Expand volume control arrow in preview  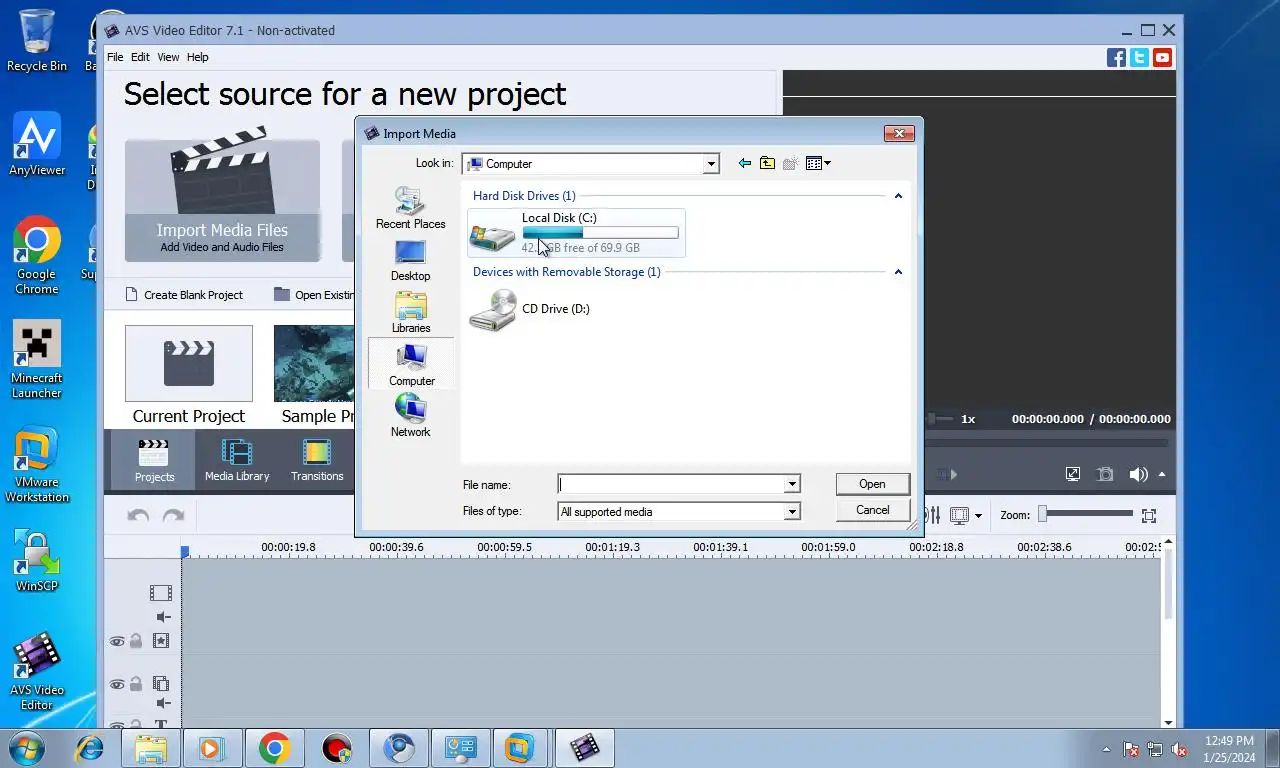point(1162,474)
